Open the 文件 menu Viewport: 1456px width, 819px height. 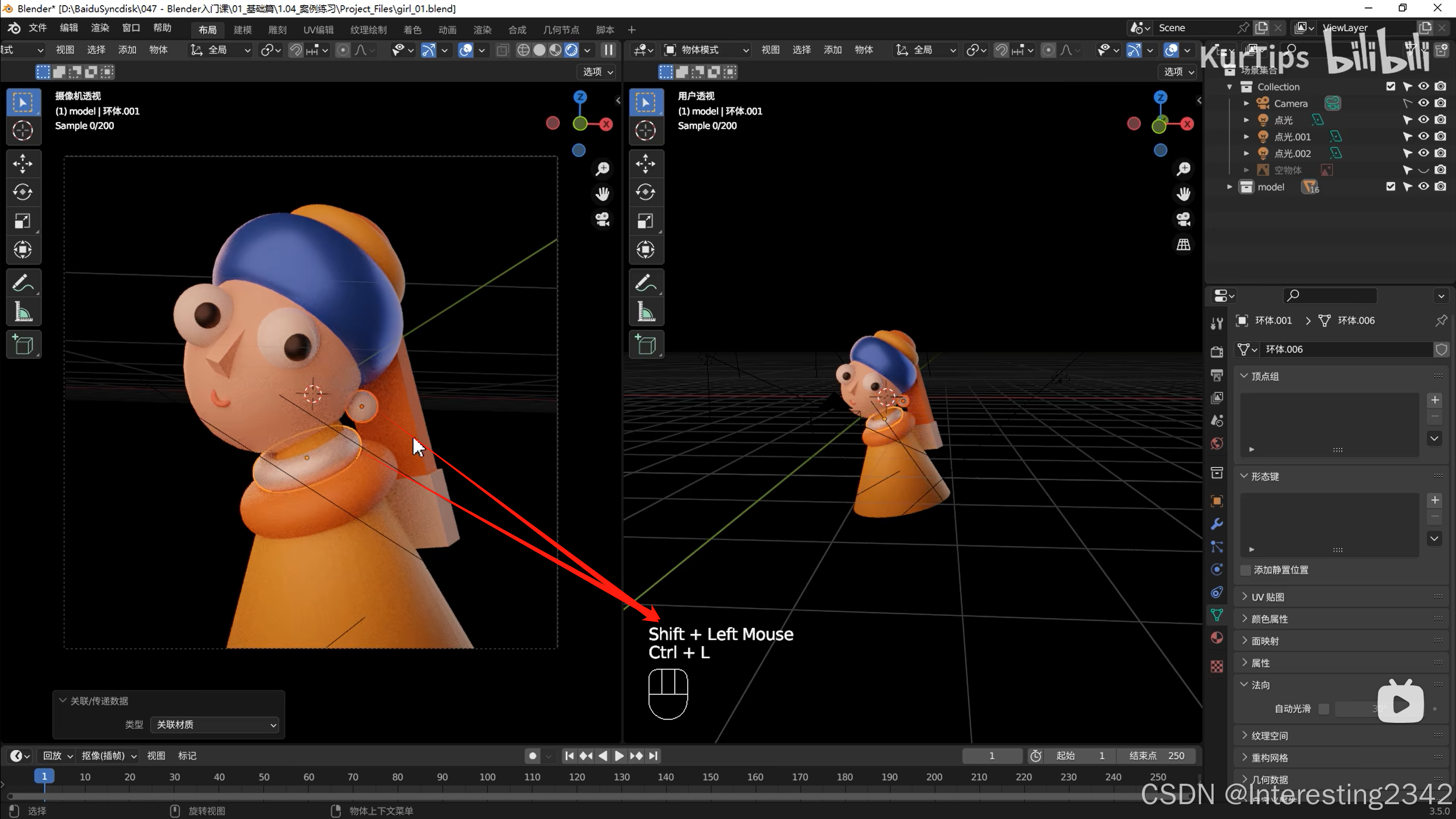tap(38, 28)
